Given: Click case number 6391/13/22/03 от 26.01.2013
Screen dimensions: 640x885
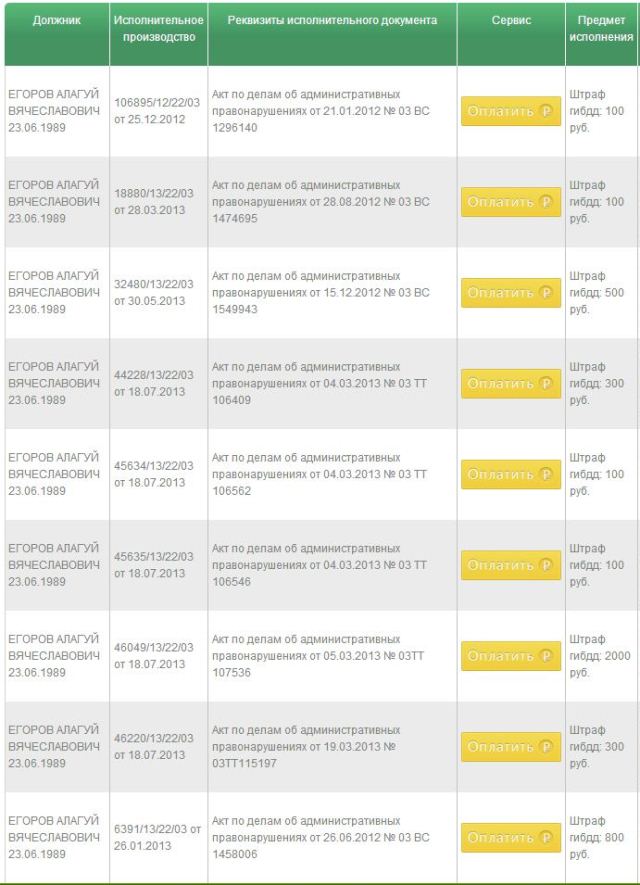Looking at the screenshot, I should pyautogui.click(x=158, y=838).
